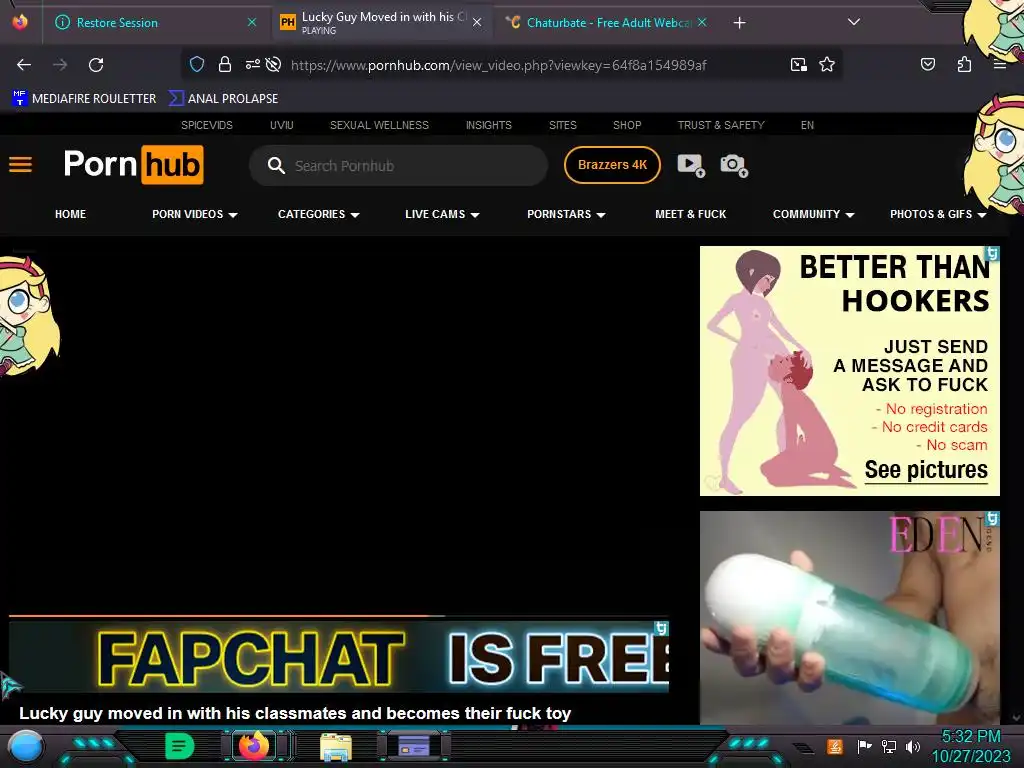Visit the SEXUAL WELLNESS link
This screenshot has width=1024, height=768.
point(379,125)
